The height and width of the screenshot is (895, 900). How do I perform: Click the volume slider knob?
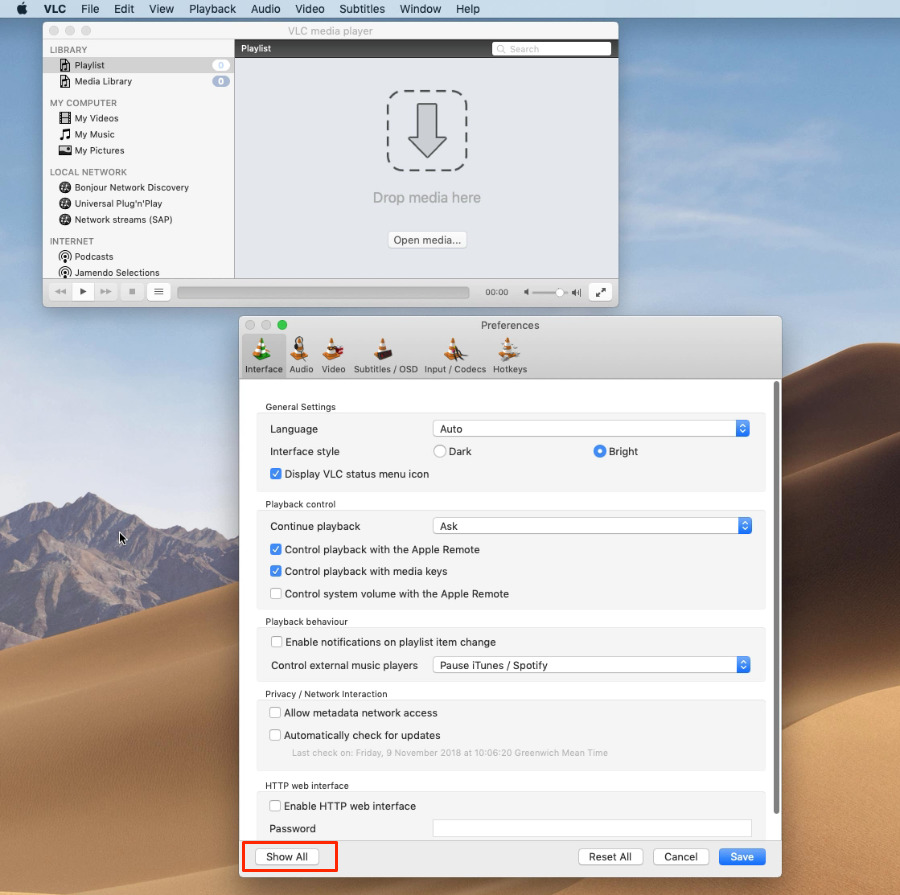pyautogui.click(x=559, y=292)
